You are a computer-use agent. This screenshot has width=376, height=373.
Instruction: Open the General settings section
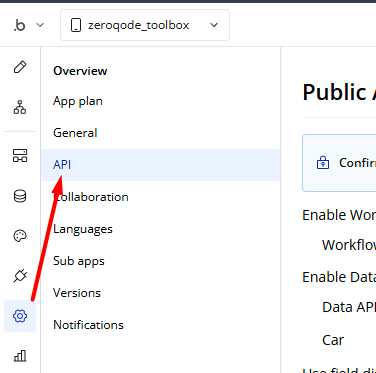[x=75, y=133]
